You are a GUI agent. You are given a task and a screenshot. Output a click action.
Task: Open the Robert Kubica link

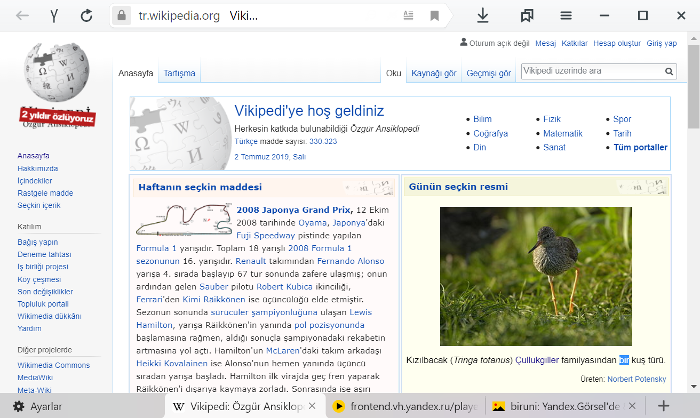[284, 287]
